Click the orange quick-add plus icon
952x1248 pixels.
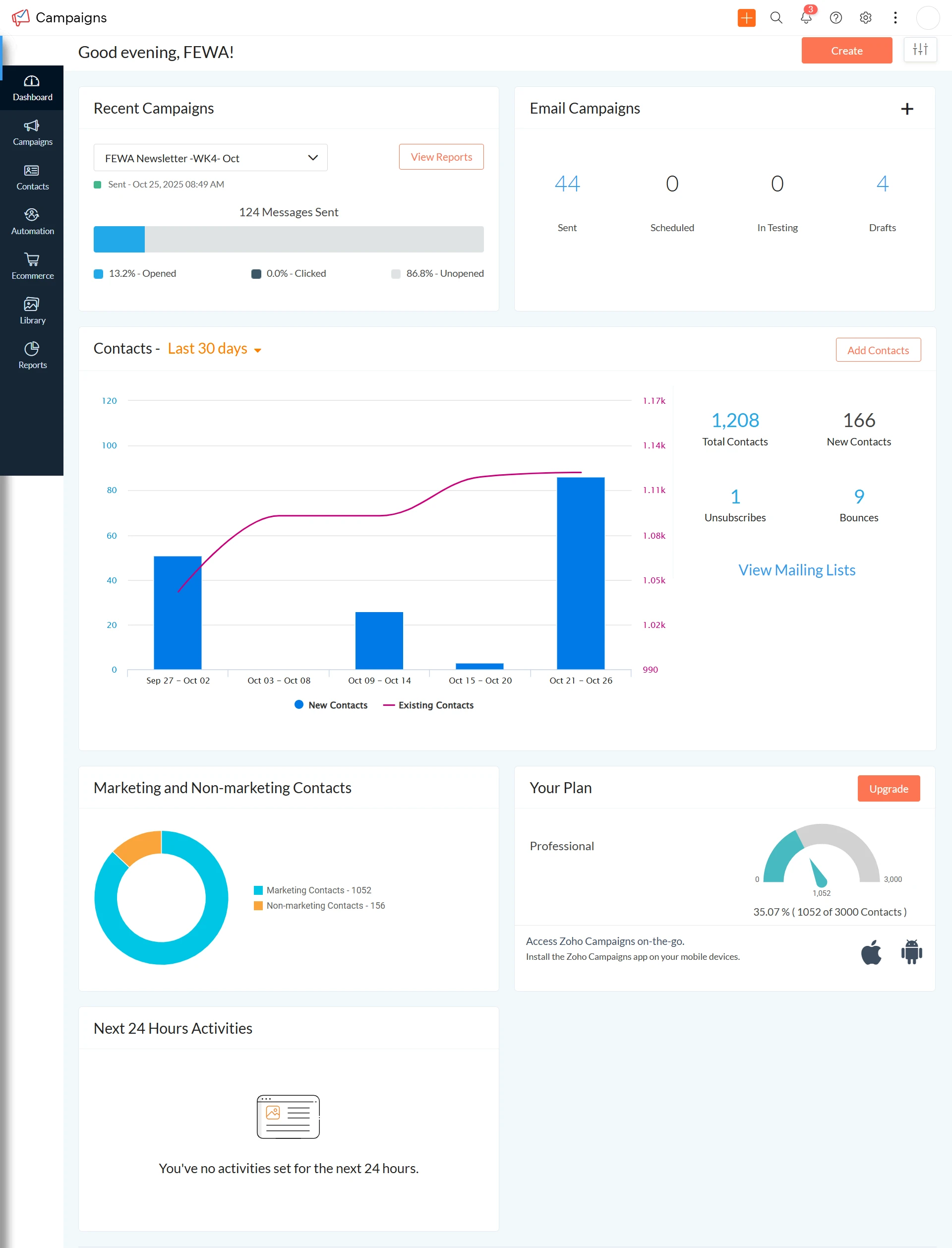746,17
